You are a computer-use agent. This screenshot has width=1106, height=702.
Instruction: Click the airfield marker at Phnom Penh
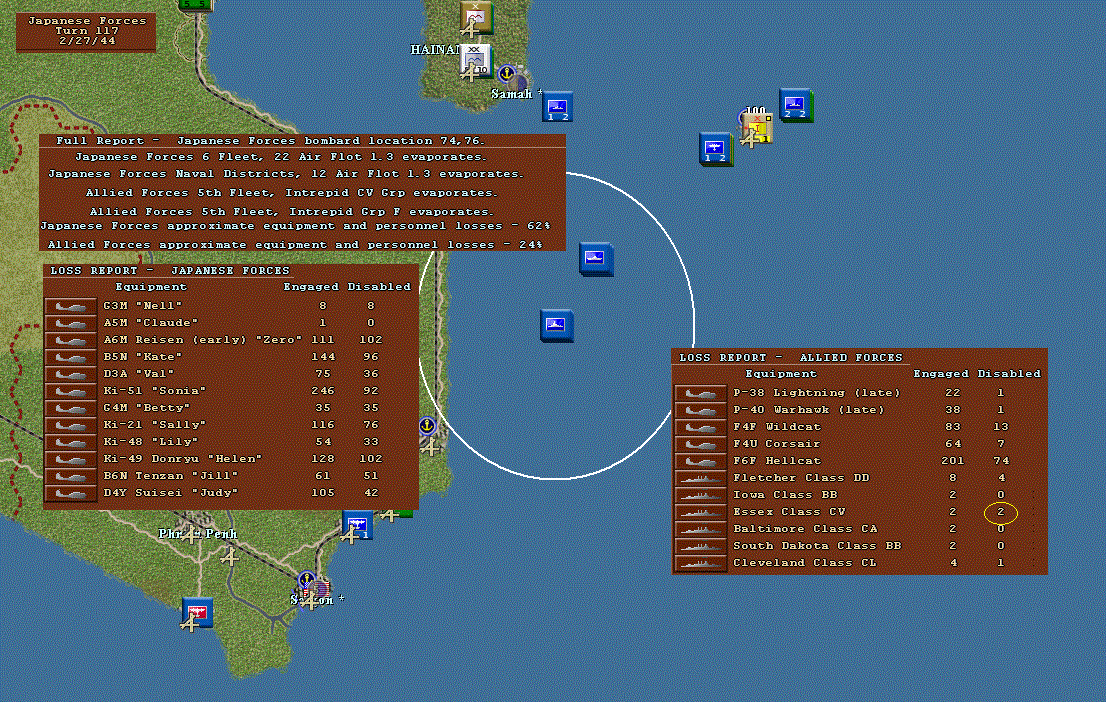point(190,536)
